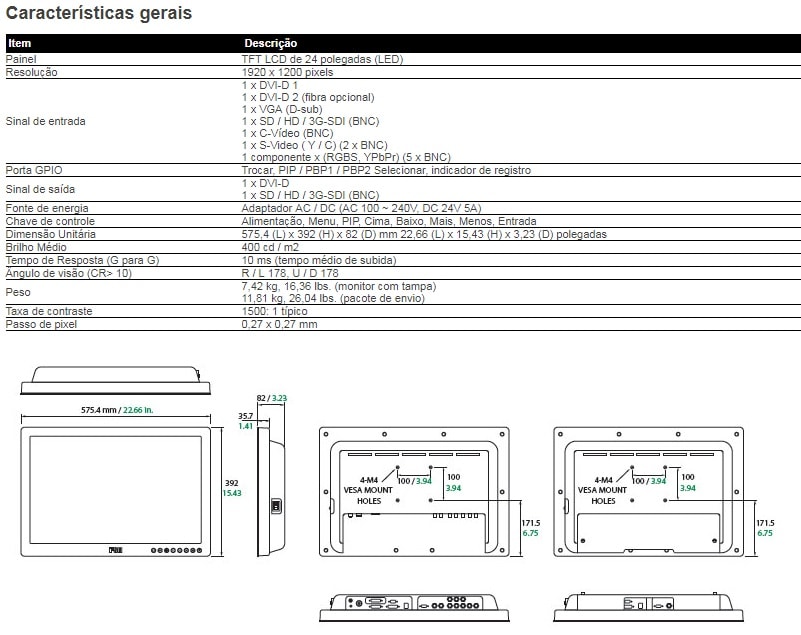Select "1 x DVI-D 2 (fibra opcional)"
This screenshot has height=635, width=801.
point(308,97)
